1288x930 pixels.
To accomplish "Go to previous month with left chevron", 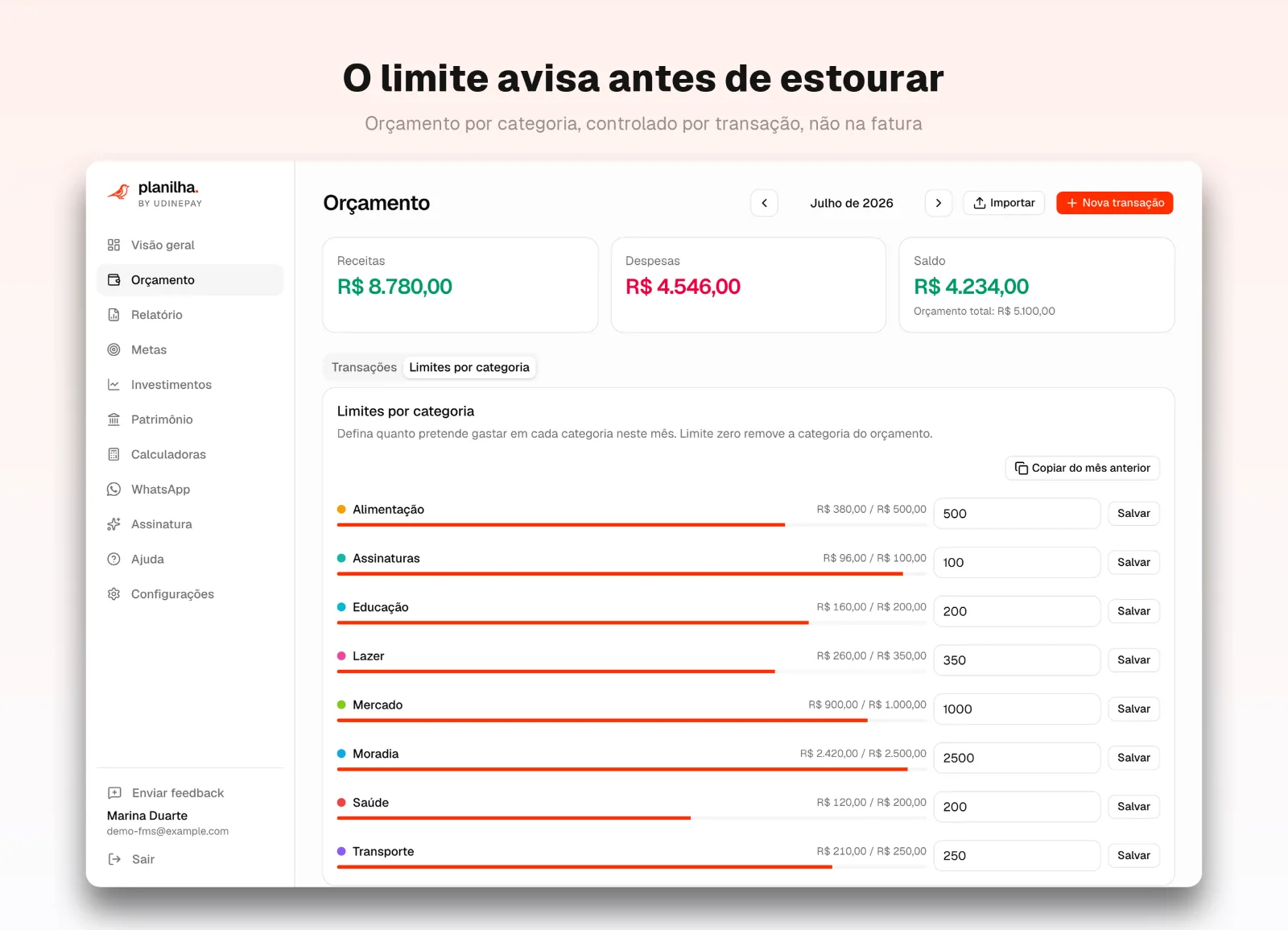I will 765,203.
